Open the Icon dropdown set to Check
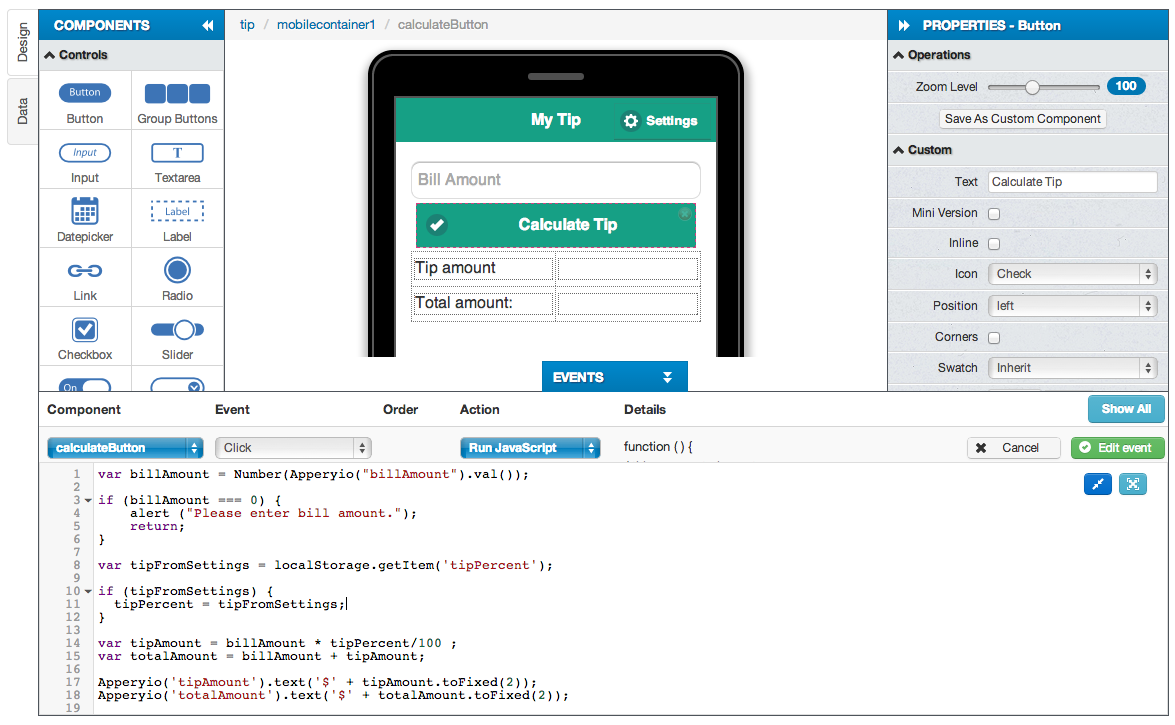The height and width of the screenshot is (725, 1175). (x=1072, y=274)
